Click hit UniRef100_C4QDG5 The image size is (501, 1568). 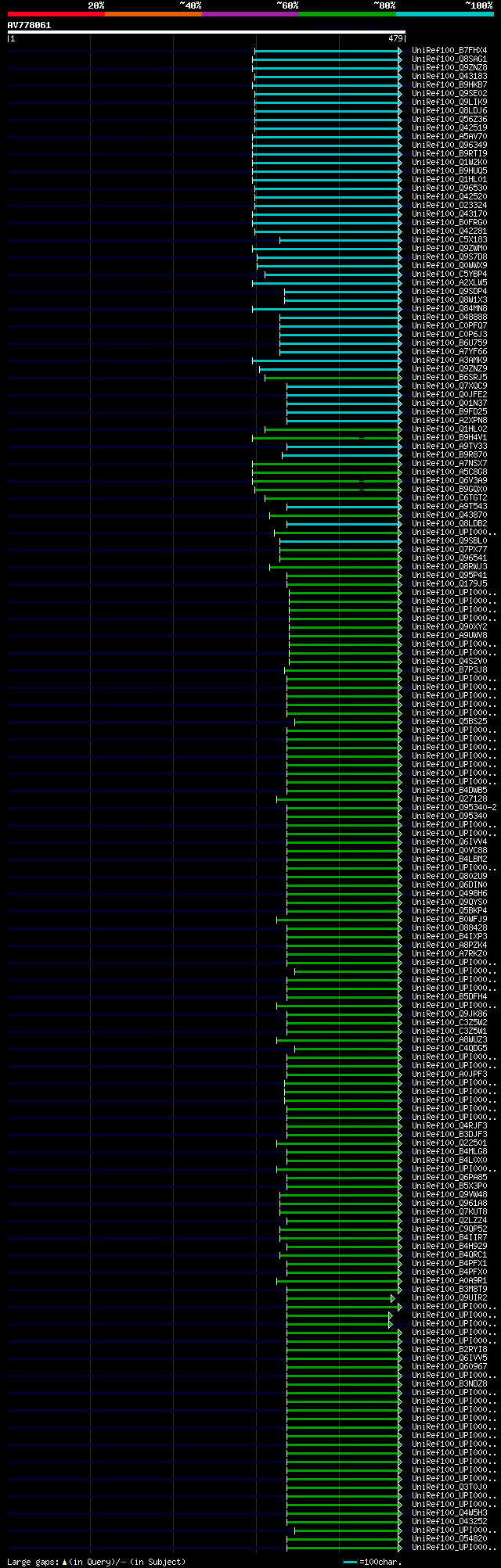coord(449,1048)
